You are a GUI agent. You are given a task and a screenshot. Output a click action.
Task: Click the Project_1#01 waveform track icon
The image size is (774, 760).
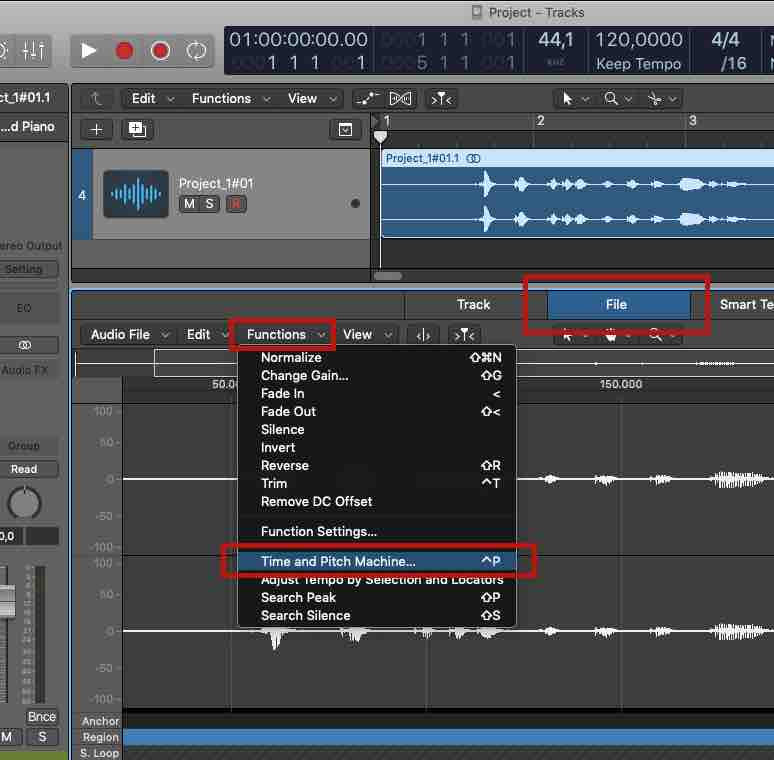click(x=136, y=194)
